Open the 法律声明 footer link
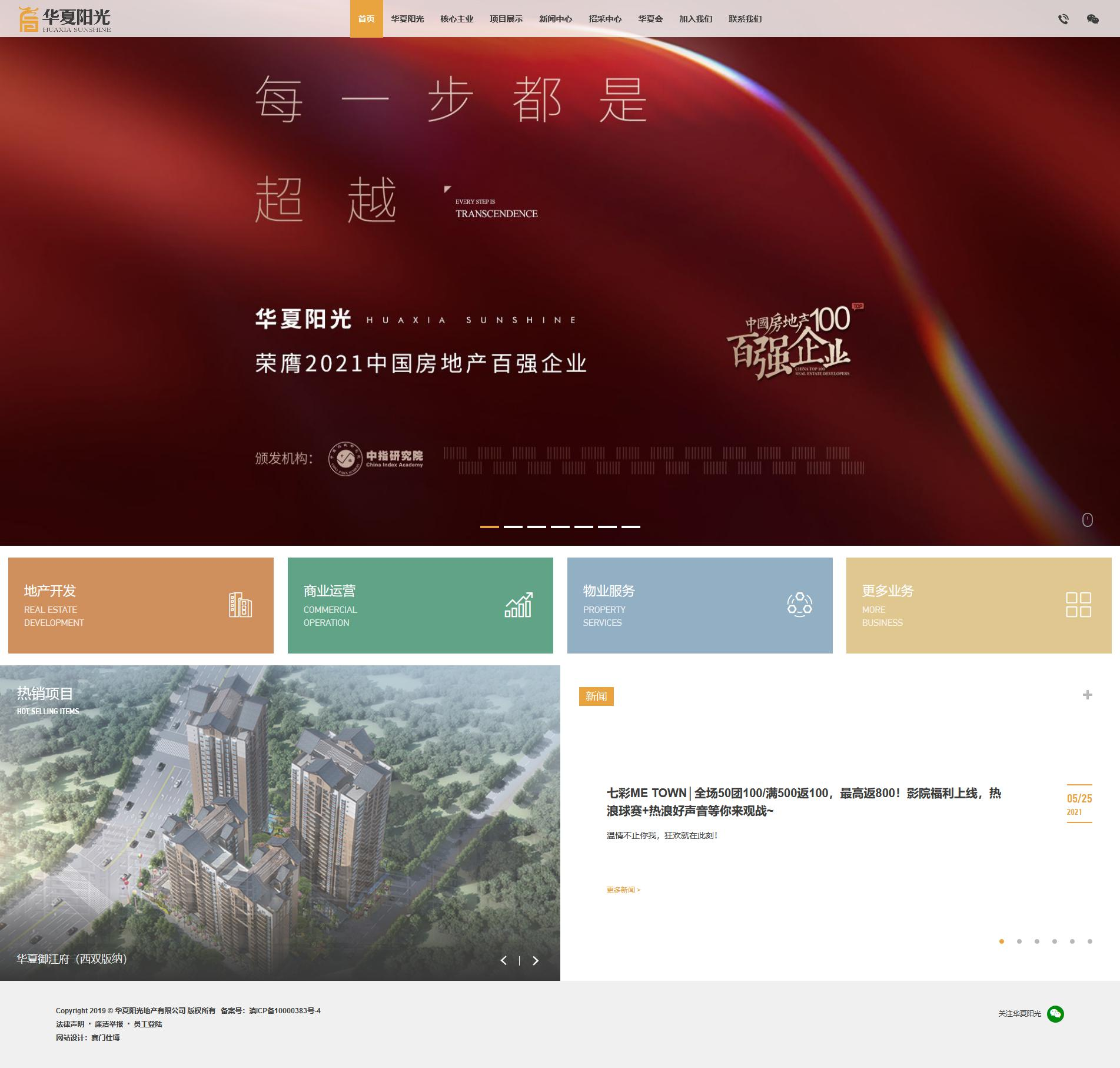 pos(70,1024)
